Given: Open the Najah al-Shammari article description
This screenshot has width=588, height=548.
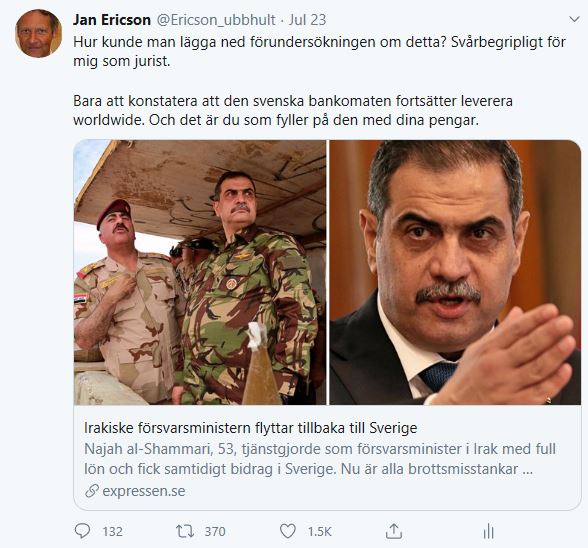Looking at the screenshot, I should [x=320, y=459].
